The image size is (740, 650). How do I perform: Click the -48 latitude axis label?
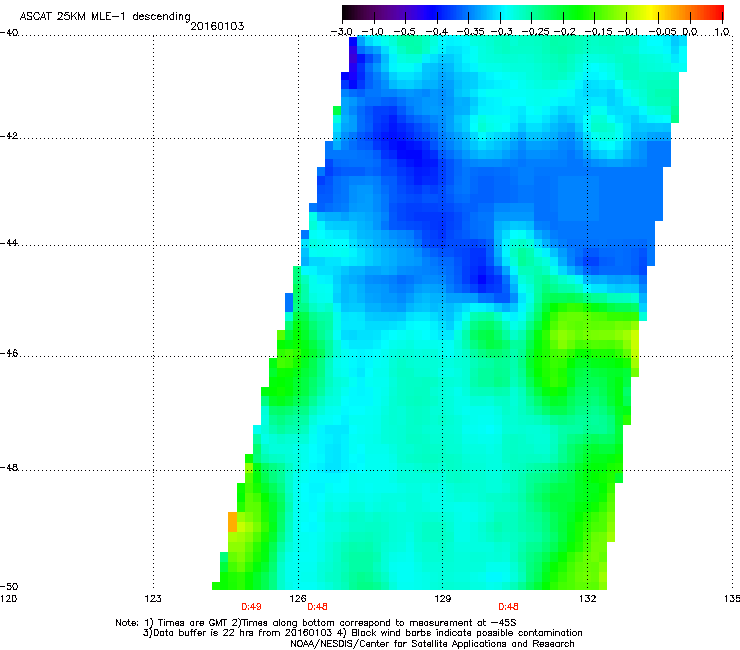tap(8, 468)
